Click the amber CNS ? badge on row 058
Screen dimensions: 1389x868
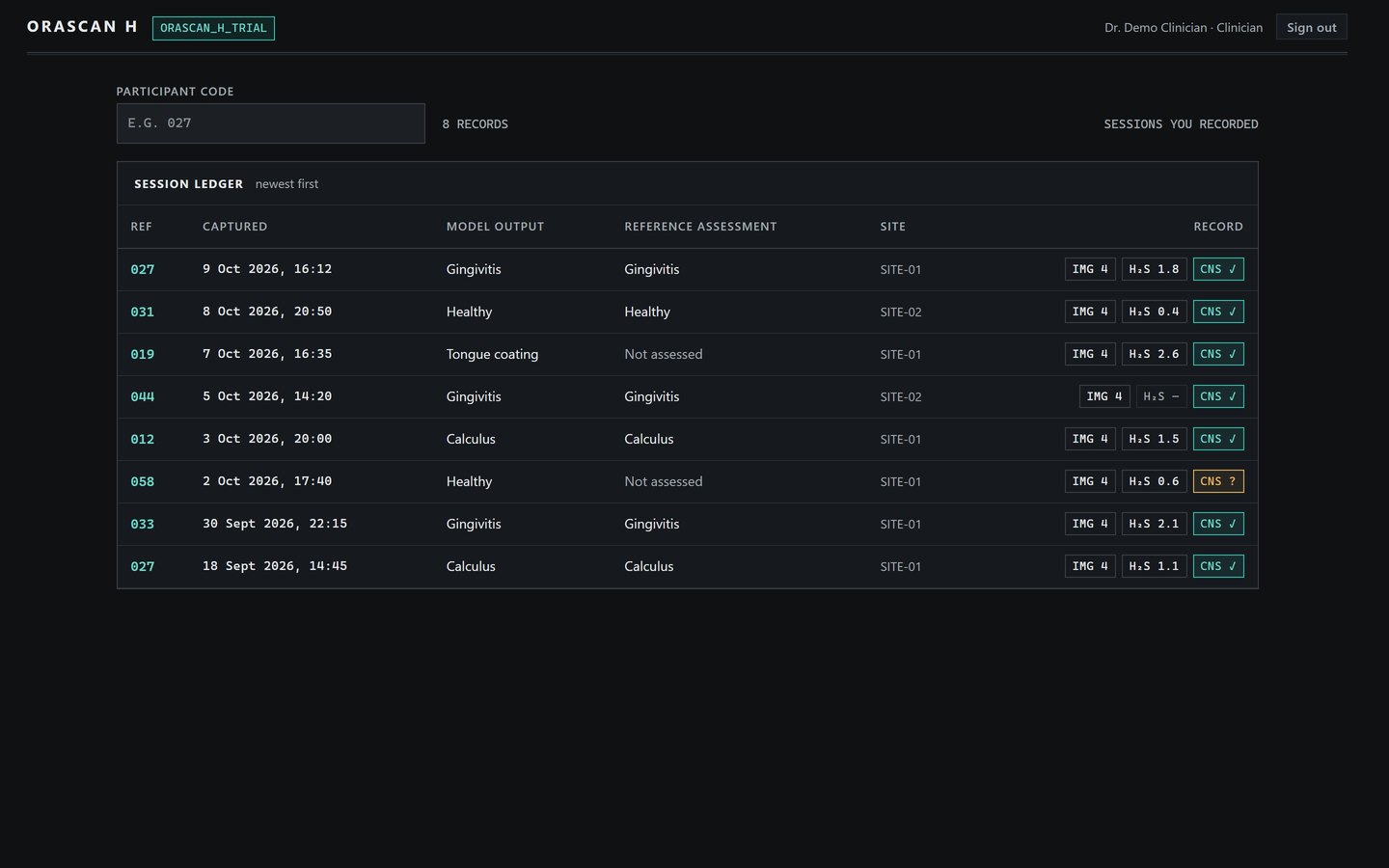point(1218,481)
